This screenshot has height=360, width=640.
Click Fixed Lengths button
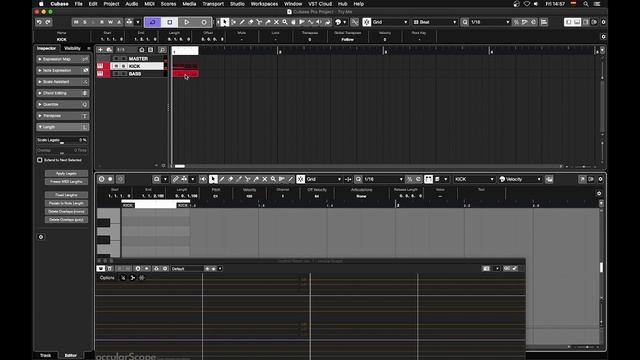coord(66,195)
